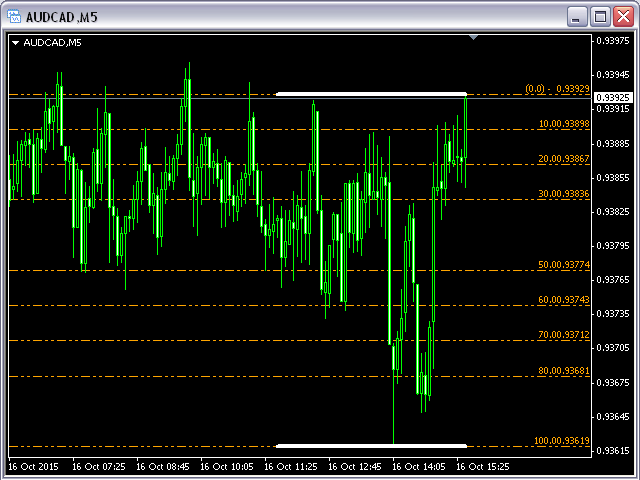Click the Fibonacci 30.0 level label 0.93836
Image resolution: width=640 pixels, height=480 pixels.
(564, 194)
